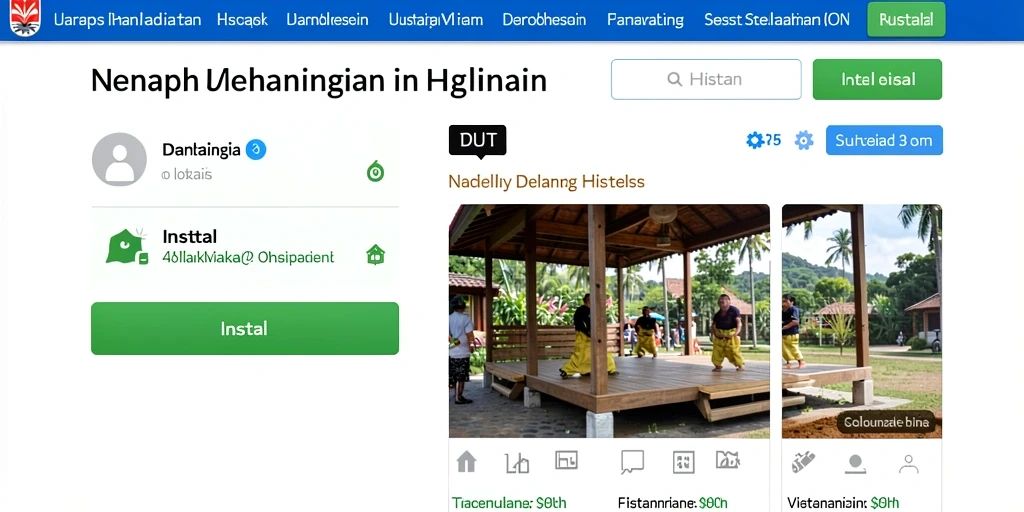This screenshot has height=512, width=1024.
Task: Open the Hscask menu item
Action: [x=242, y=20]
